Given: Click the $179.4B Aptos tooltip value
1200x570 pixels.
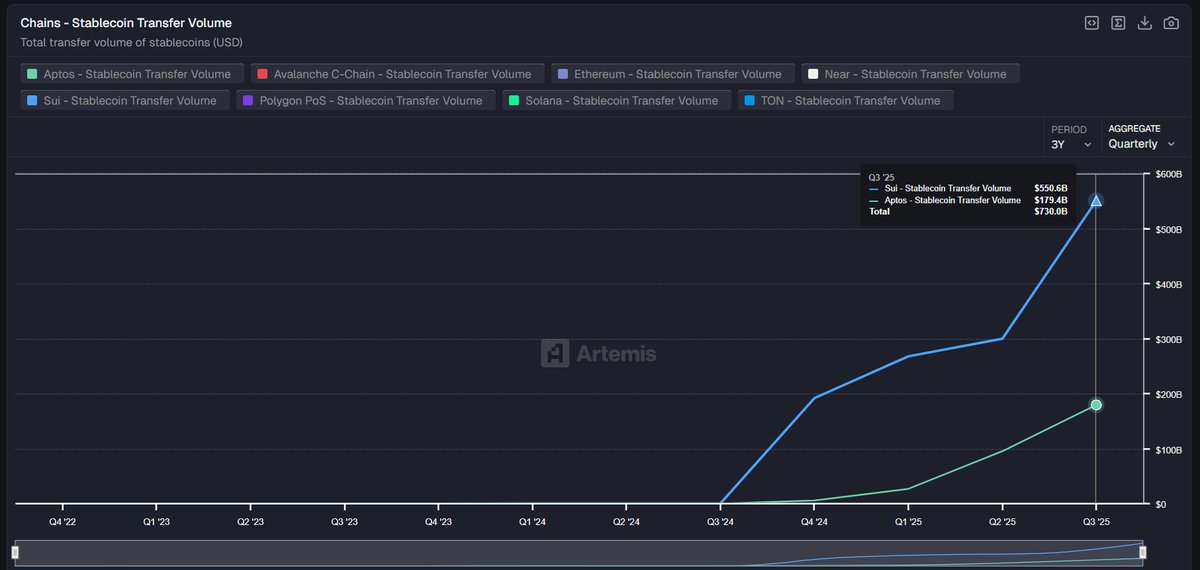Looking at the screenshot, I should (x=1050, y=200).
